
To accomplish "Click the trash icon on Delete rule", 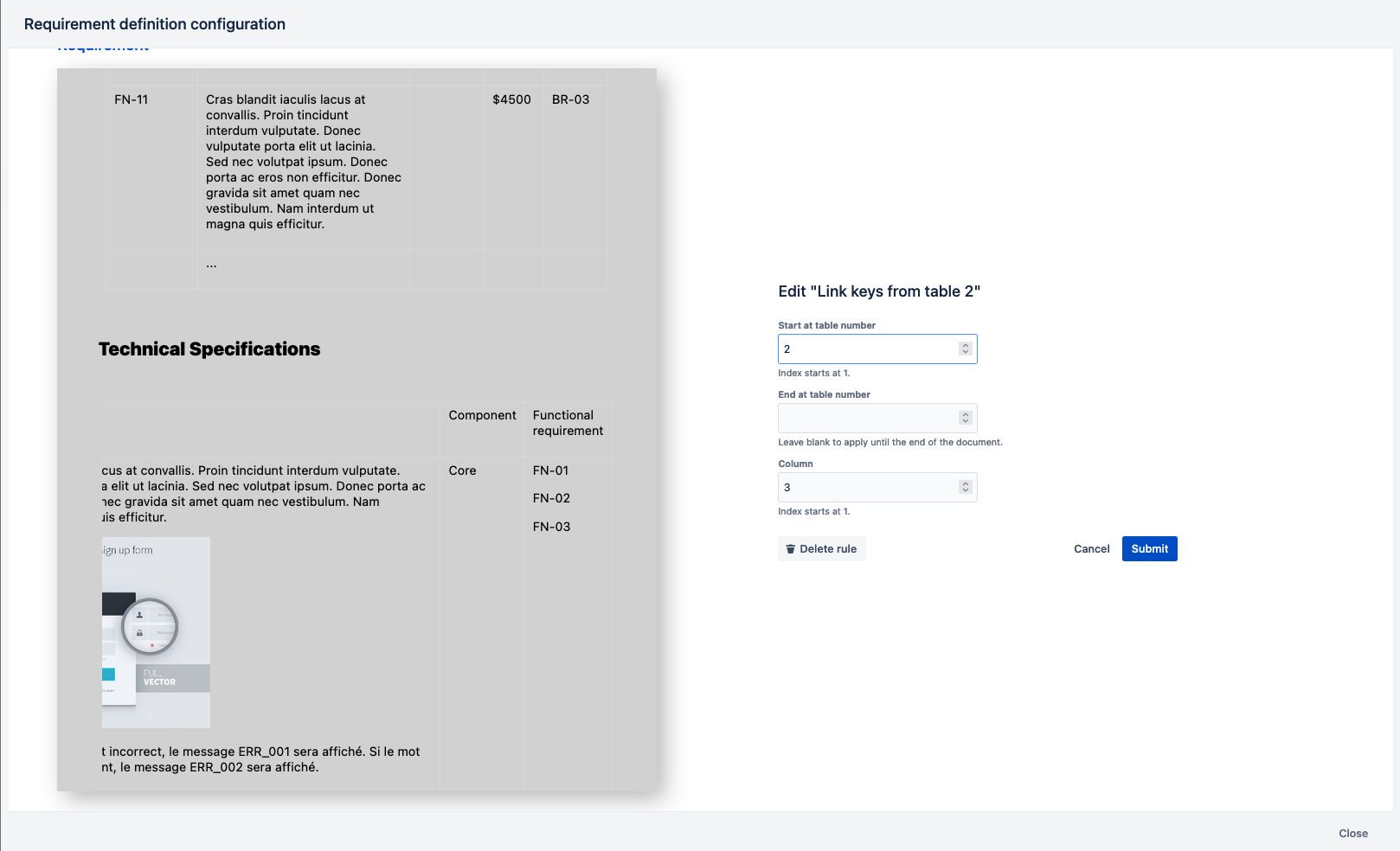I will (x=790, y=549).
